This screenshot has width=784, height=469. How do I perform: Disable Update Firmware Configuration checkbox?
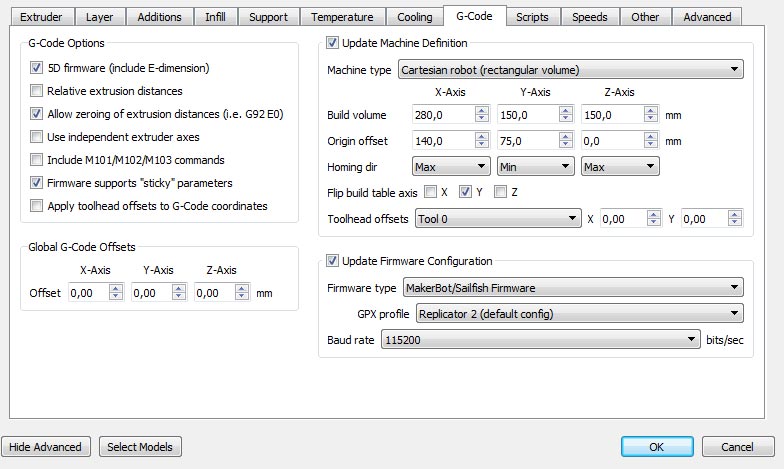[332, 260]
